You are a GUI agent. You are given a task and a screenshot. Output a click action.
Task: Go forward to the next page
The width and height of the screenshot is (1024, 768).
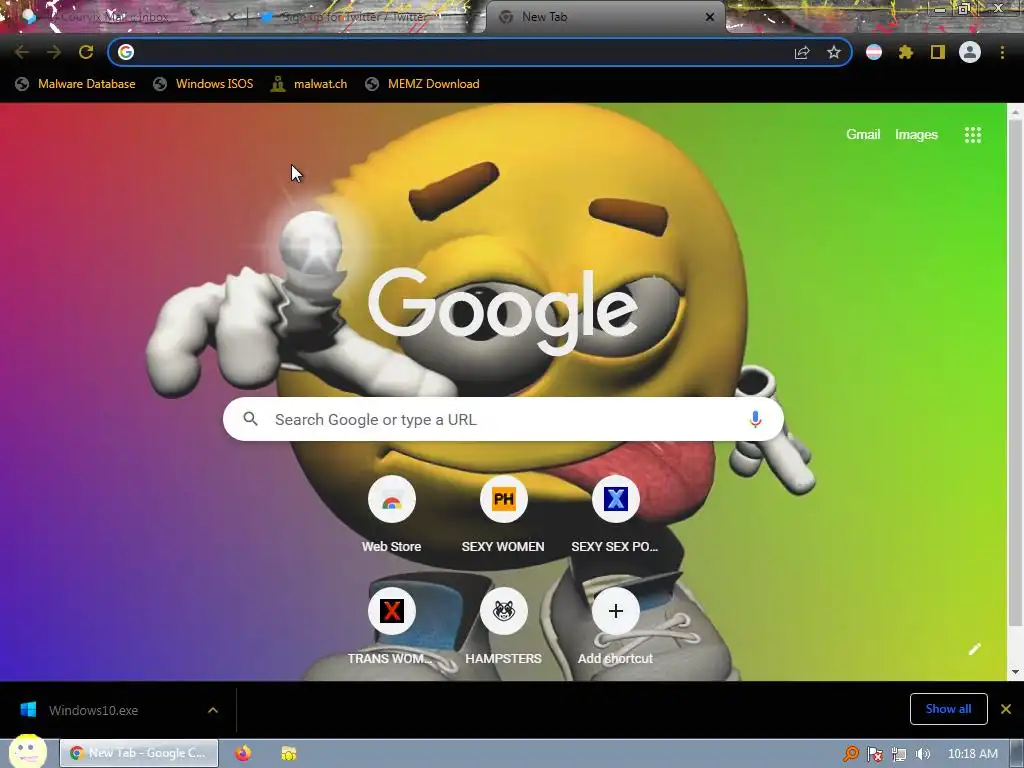pyautogui.click(x=54, y=52)
